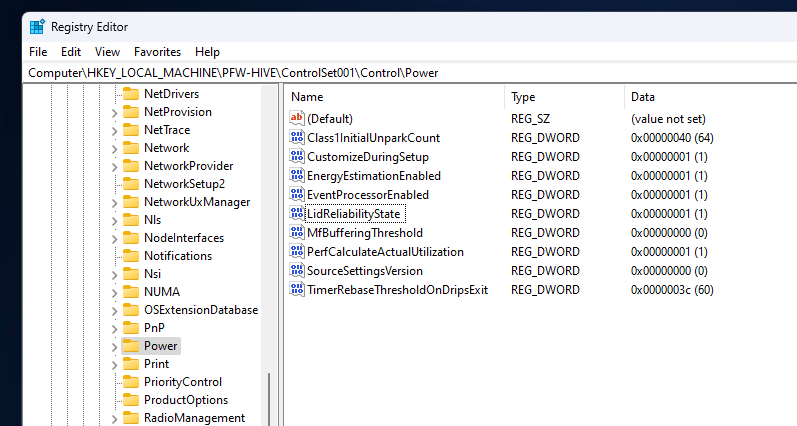Click data 0x00000040 (64)

point(672,138)
